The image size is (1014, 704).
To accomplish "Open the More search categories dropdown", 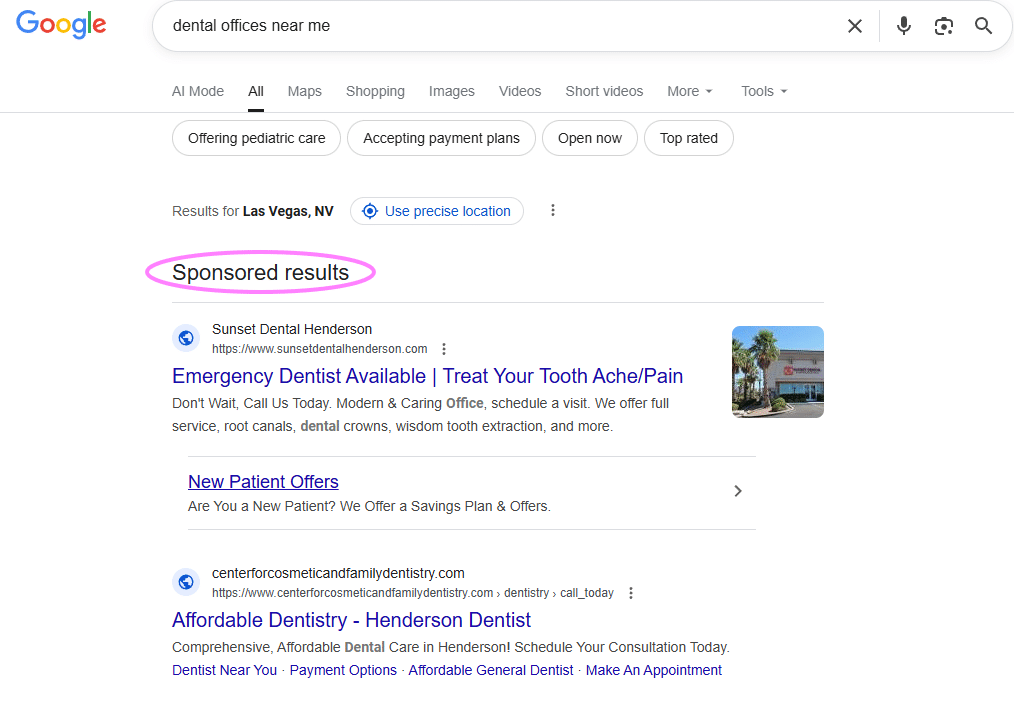I will [x=690, y=91].
